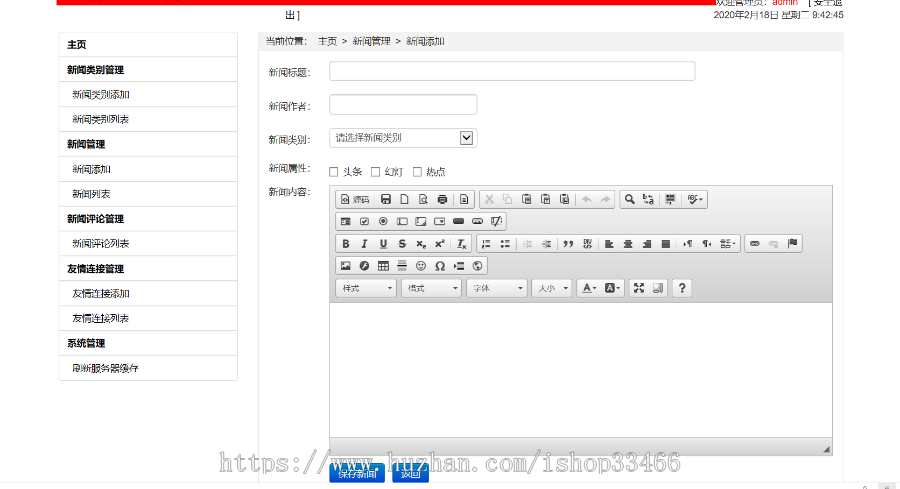900x489 pixels.
Task: Toggle Italic formatting
Action: click(x=364, y=244)
